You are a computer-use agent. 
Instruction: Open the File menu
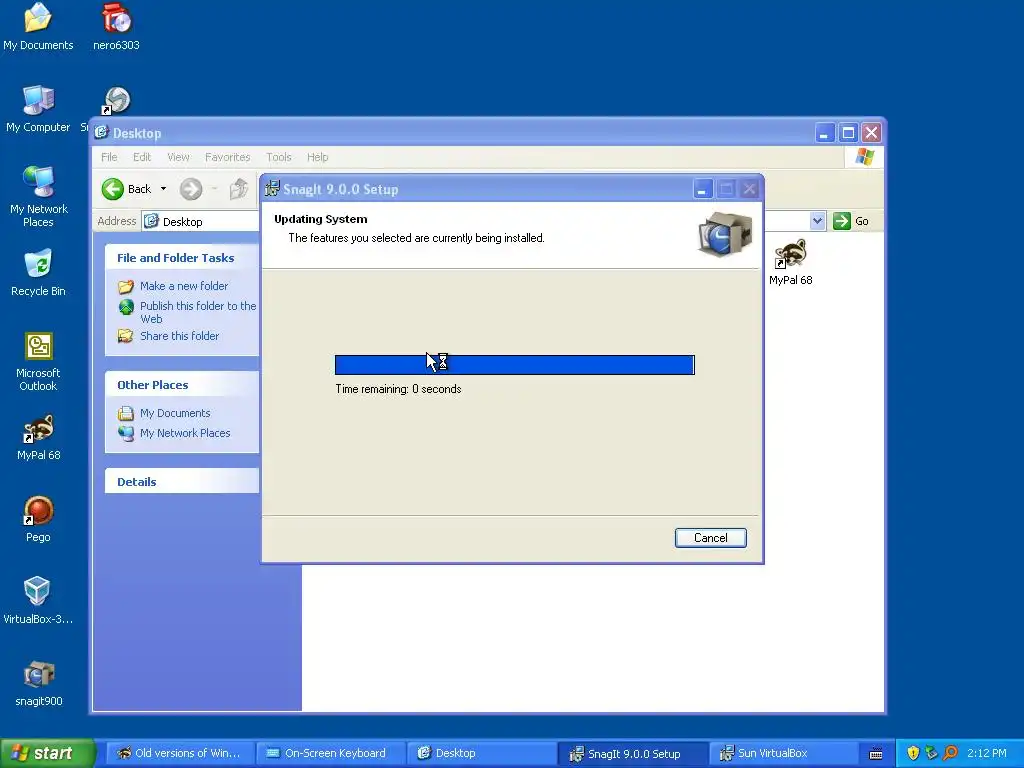click(109, 157)
